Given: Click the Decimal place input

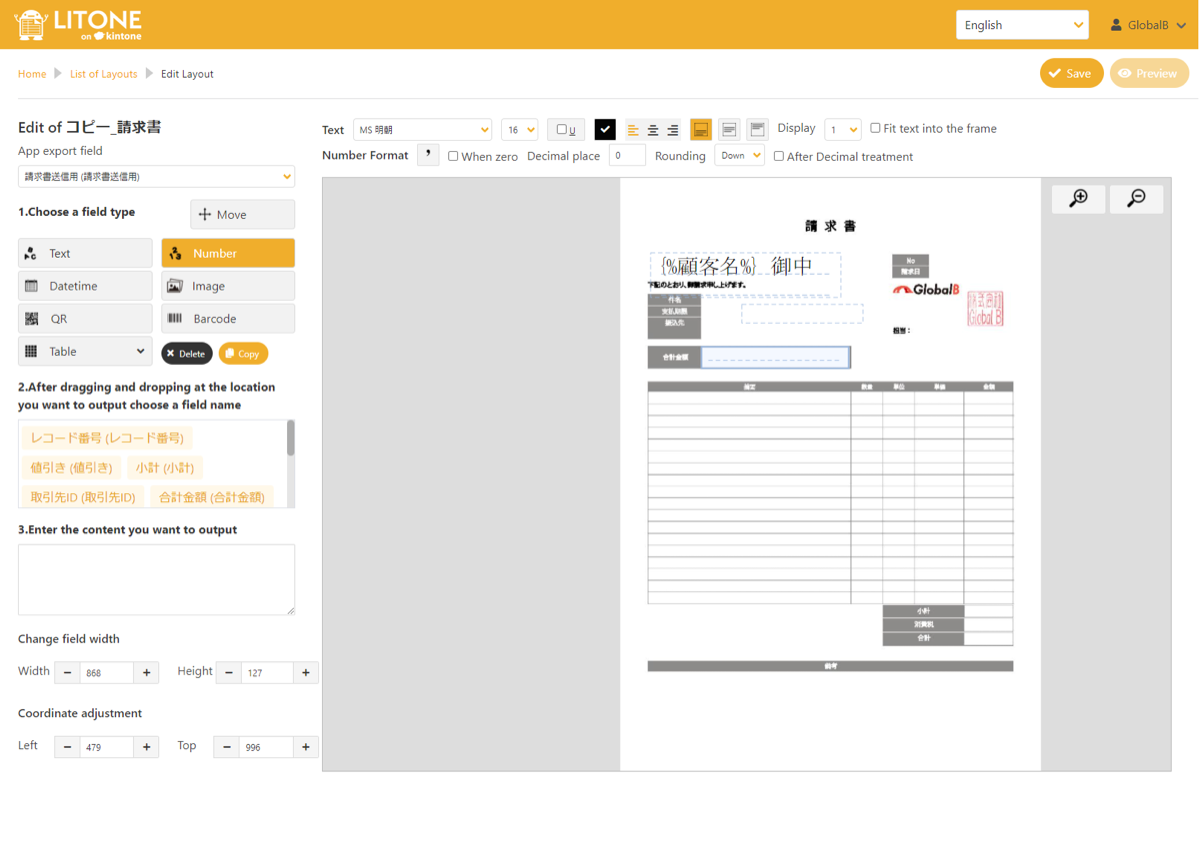Looking at the screenshot, I should (x=627, y=156).
